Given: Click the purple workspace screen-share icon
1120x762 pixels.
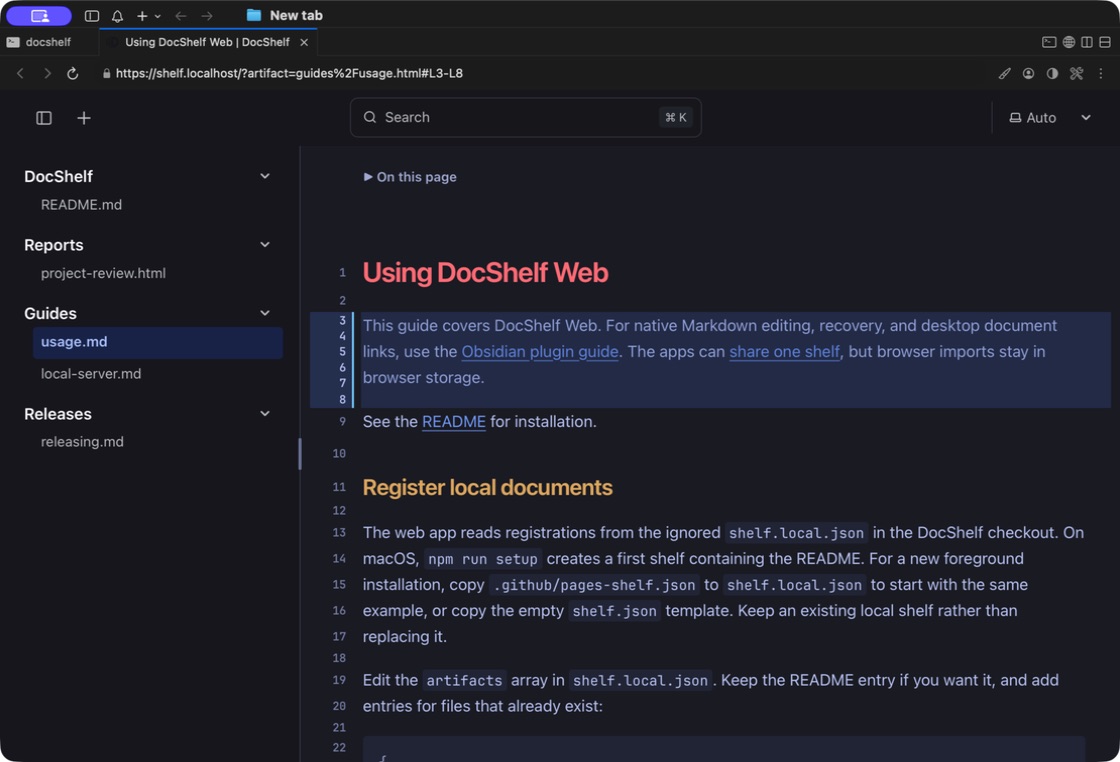Looking at the screenshot, I should (x=39, y=16).
